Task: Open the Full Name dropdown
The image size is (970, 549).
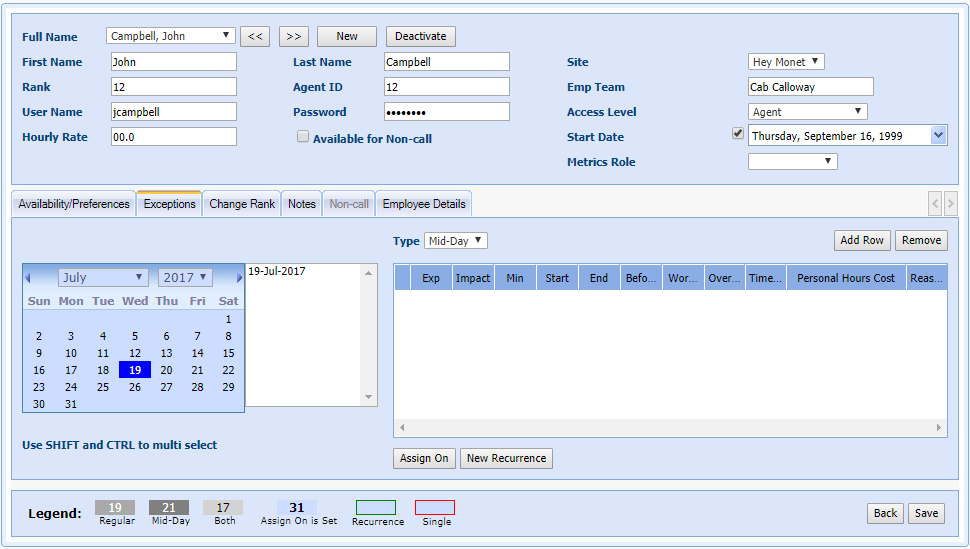Action: pyautogui.click(x=171, y=36)
